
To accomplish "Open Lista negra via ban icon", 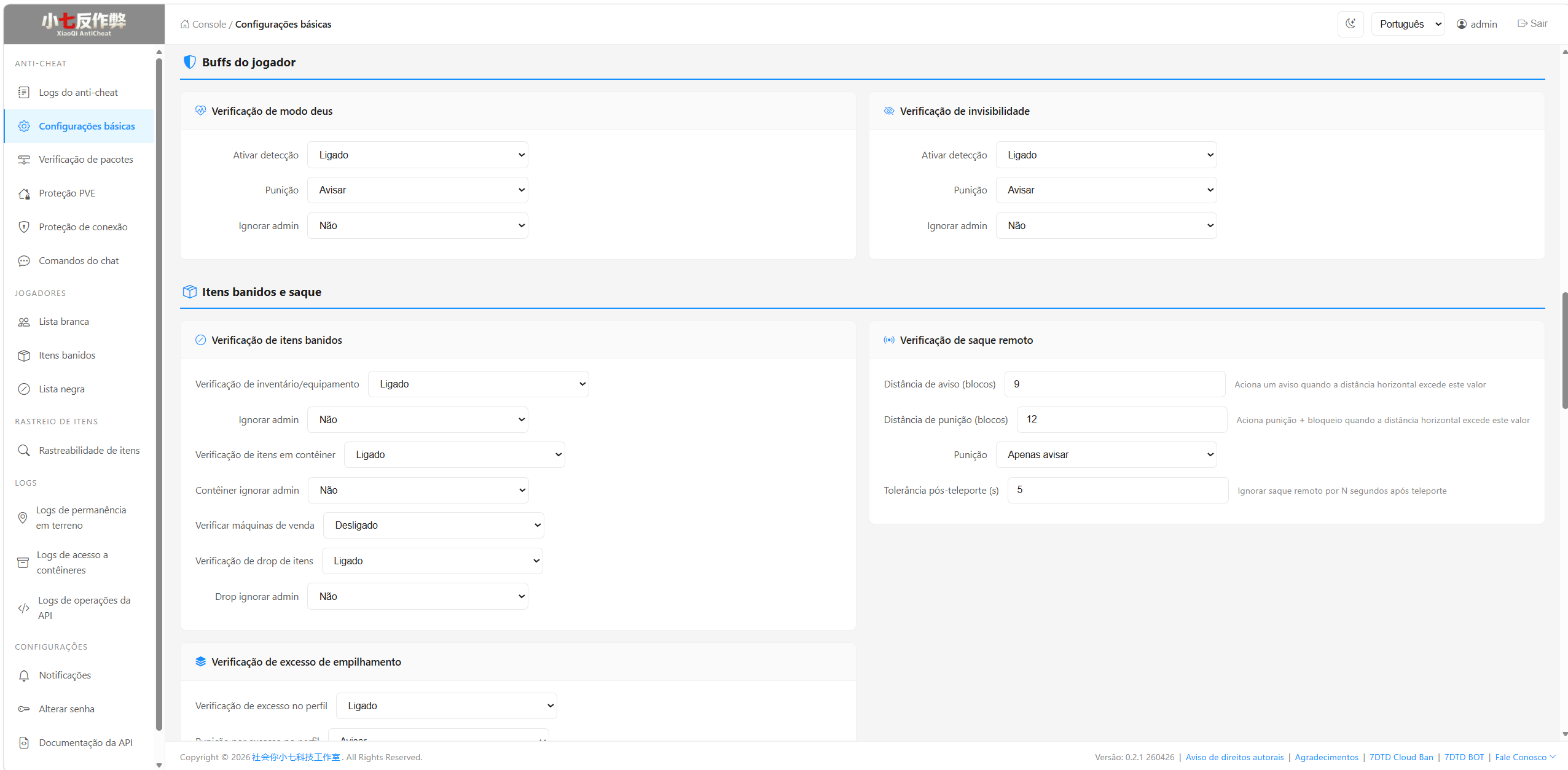I will pyautogui.click(x=24, y=389).
